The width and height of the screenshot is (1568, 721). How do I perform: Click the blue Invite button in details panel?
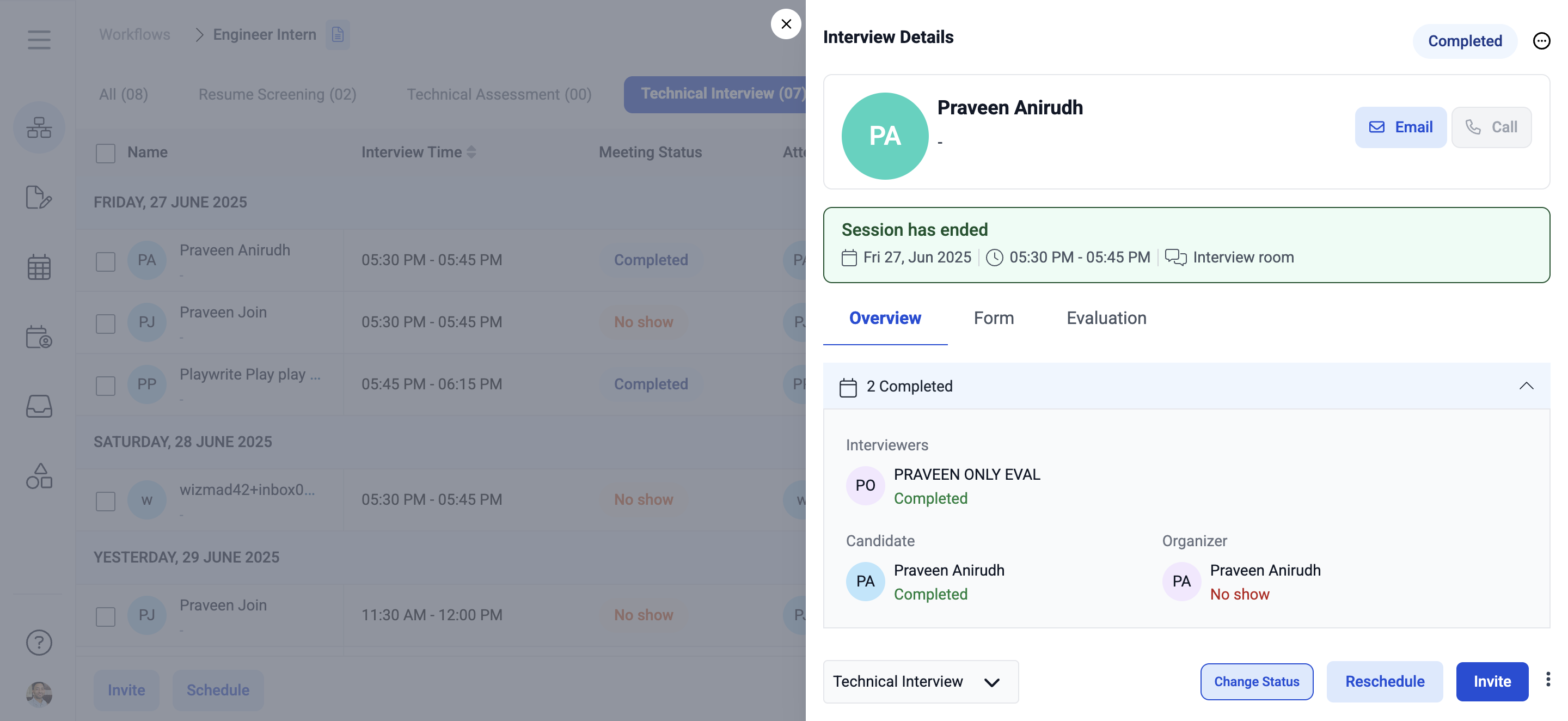(1492, 681)
